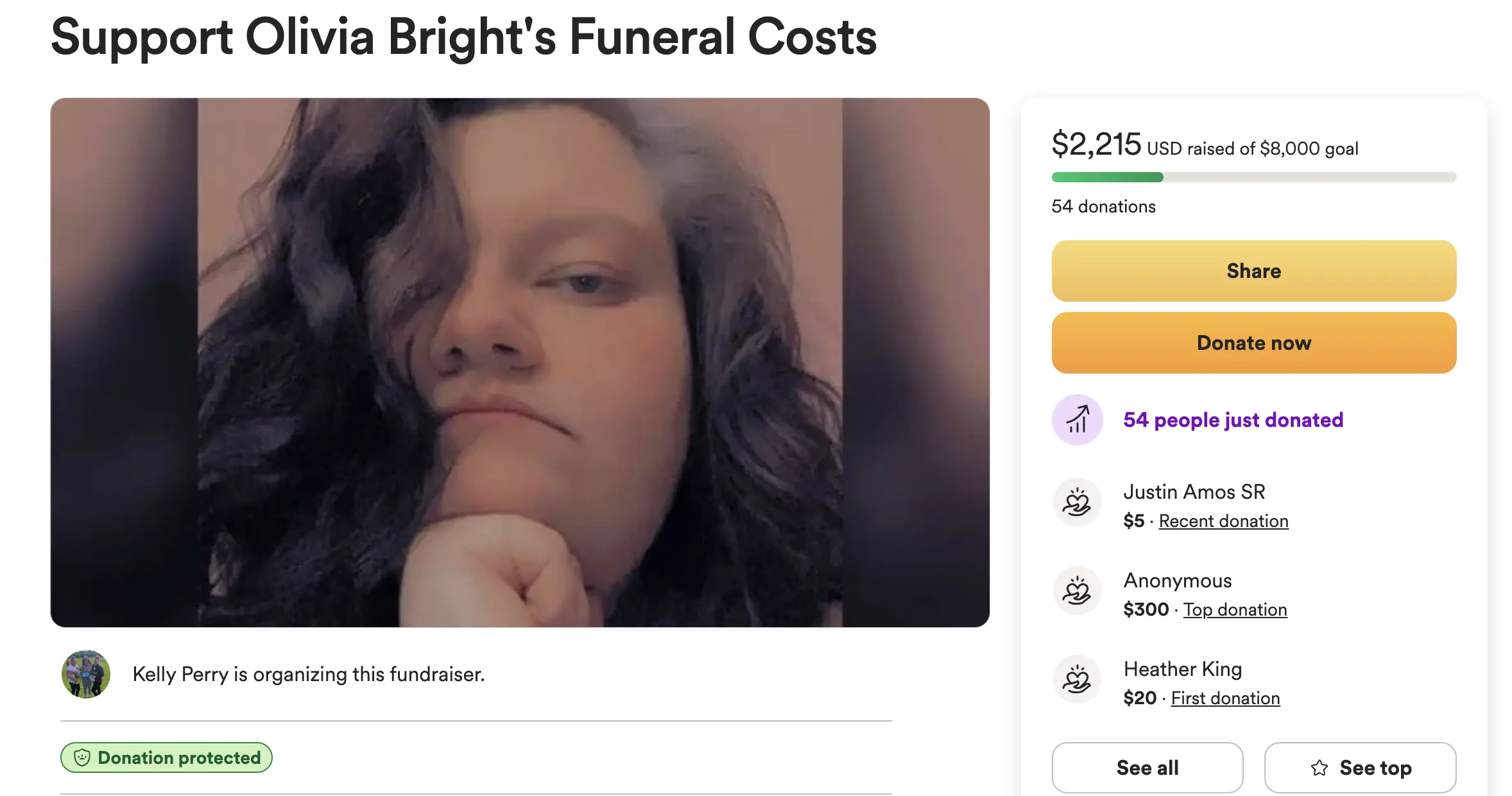Open Kelly Perry's organizer profile picture
Viewport: 1512px width, 796px height.
pos(86,674)
